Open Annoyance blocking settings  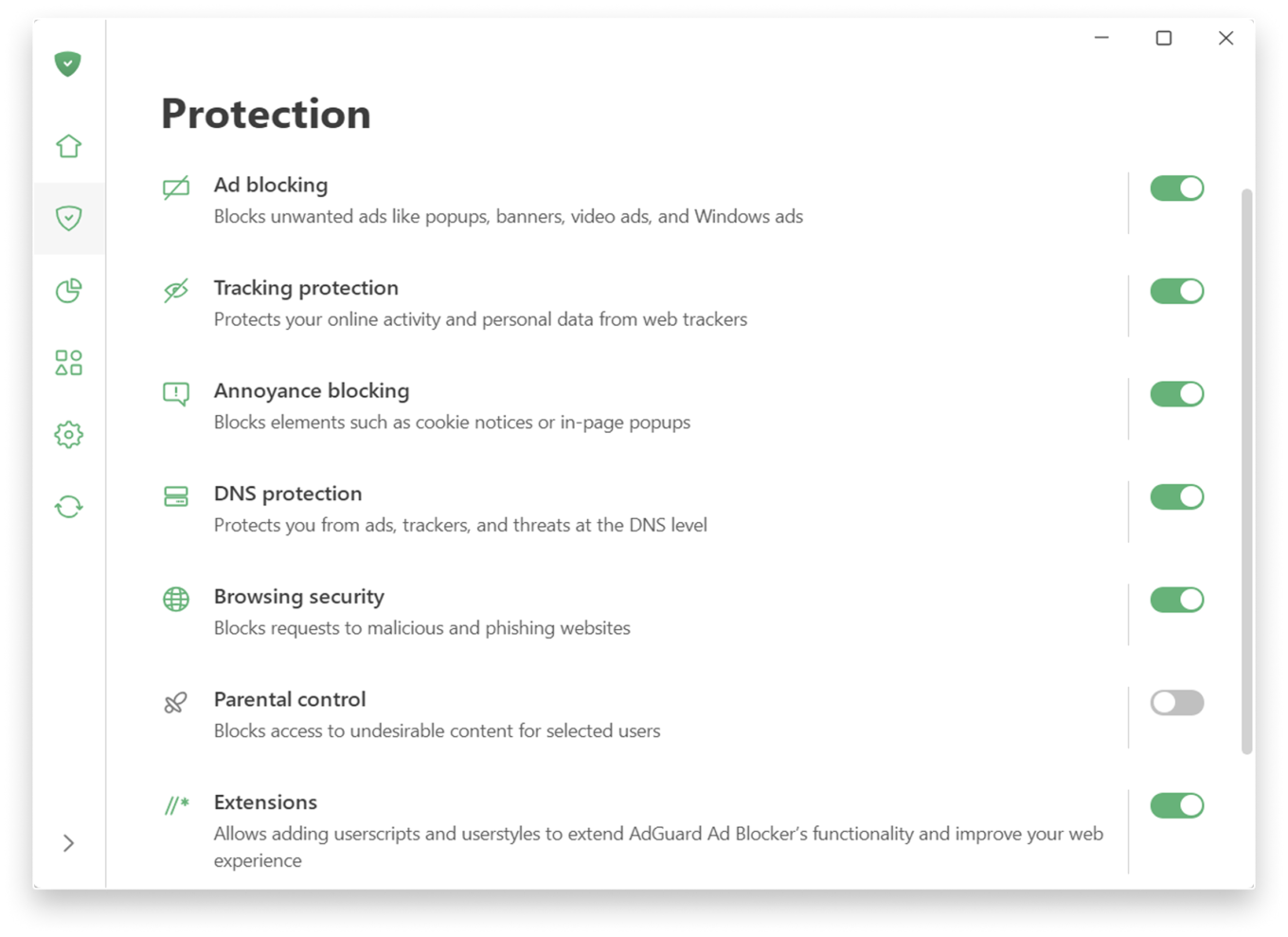click(x=644, y=406)
